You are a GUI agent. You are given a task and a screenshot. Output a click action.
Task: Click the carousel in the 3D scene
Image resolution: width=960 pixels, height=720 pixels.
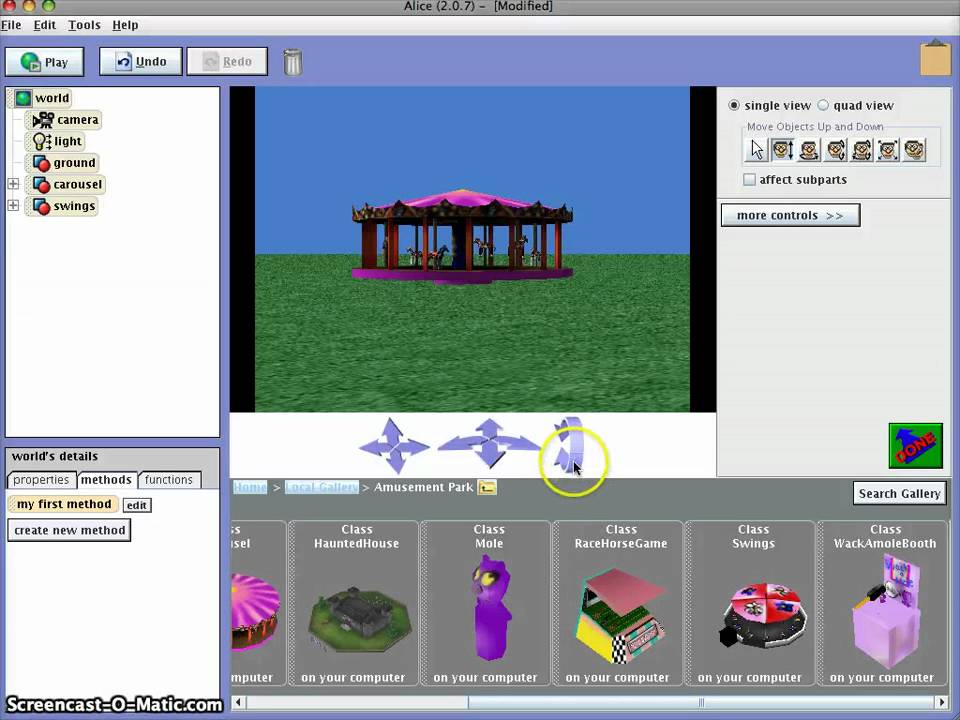coord(462,238)
